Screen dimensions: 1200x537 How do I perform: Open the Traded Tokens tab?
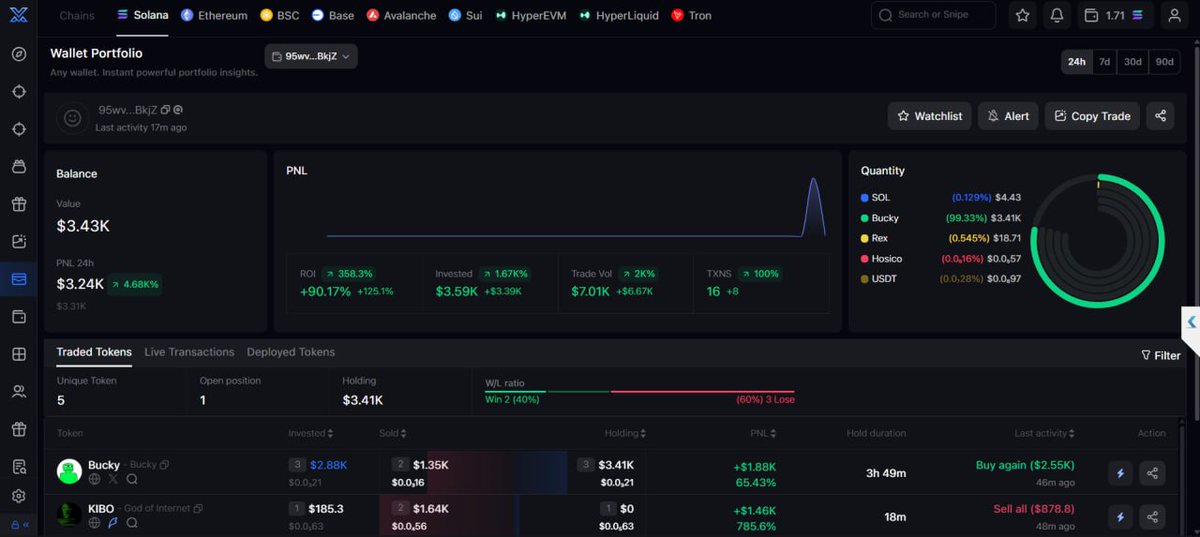click(x=94, y=352)
